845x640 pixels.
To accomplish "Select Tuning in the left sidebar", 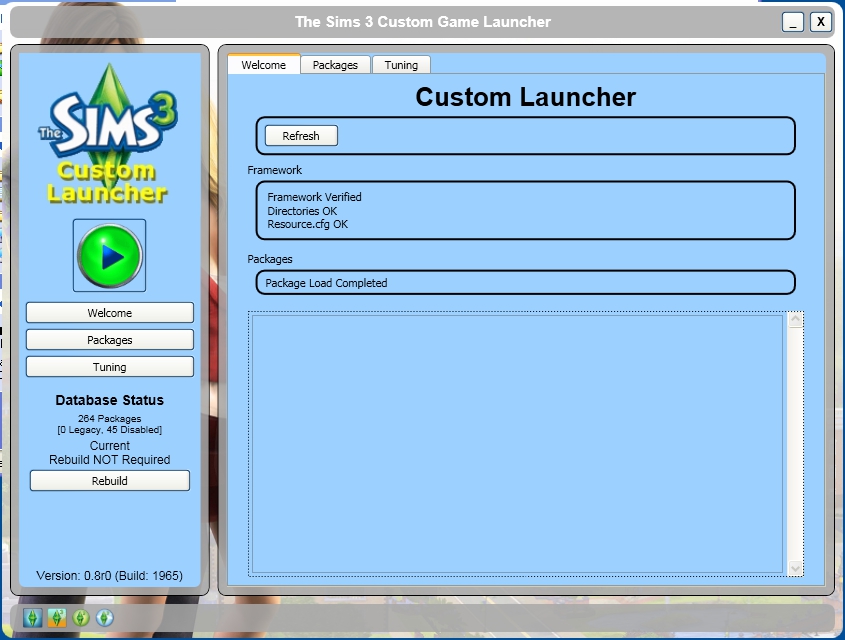I will coord(109,366).
